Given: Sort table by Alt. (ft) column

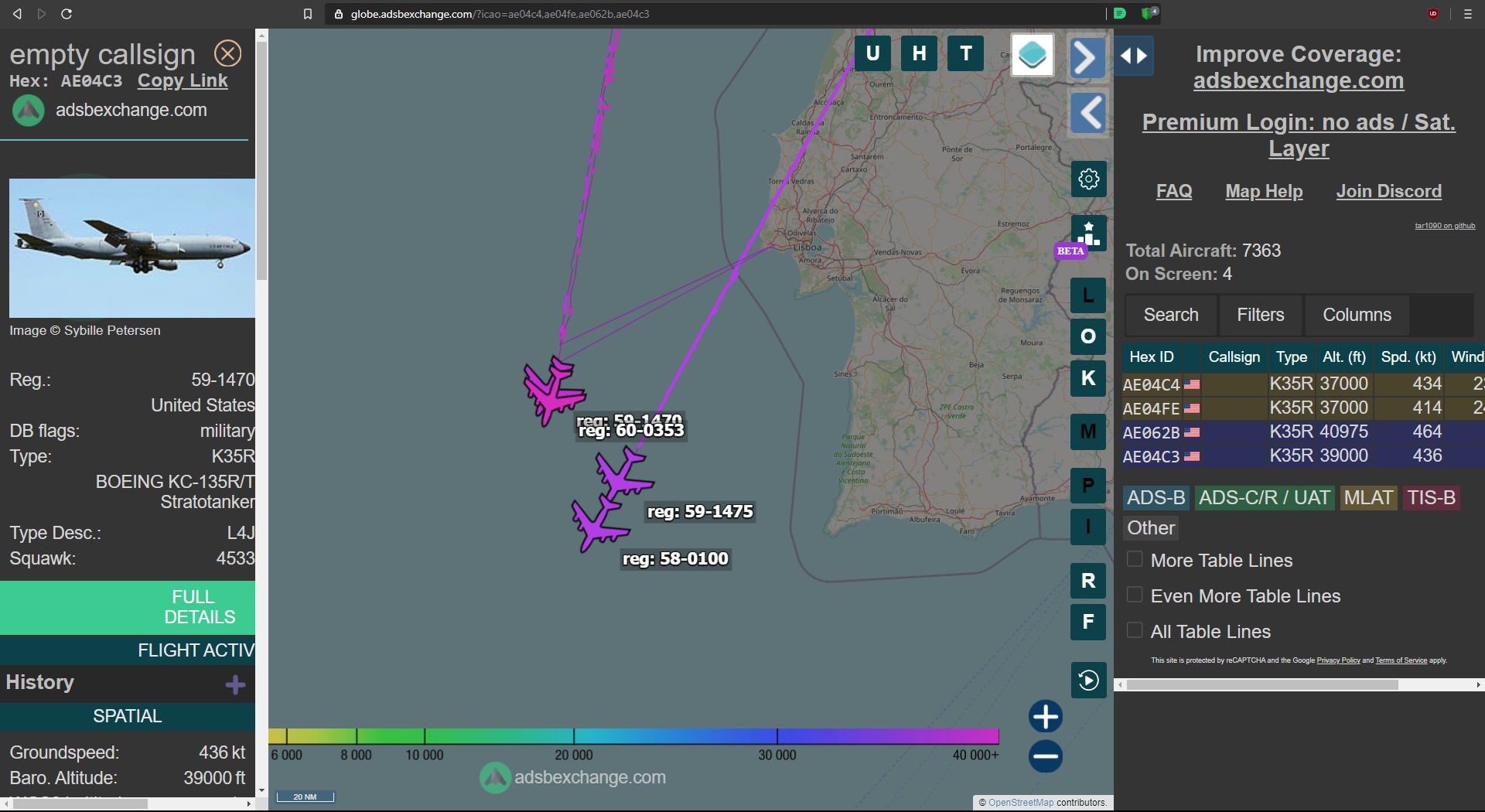Looking at the screenshot, I should (1343, 357).
